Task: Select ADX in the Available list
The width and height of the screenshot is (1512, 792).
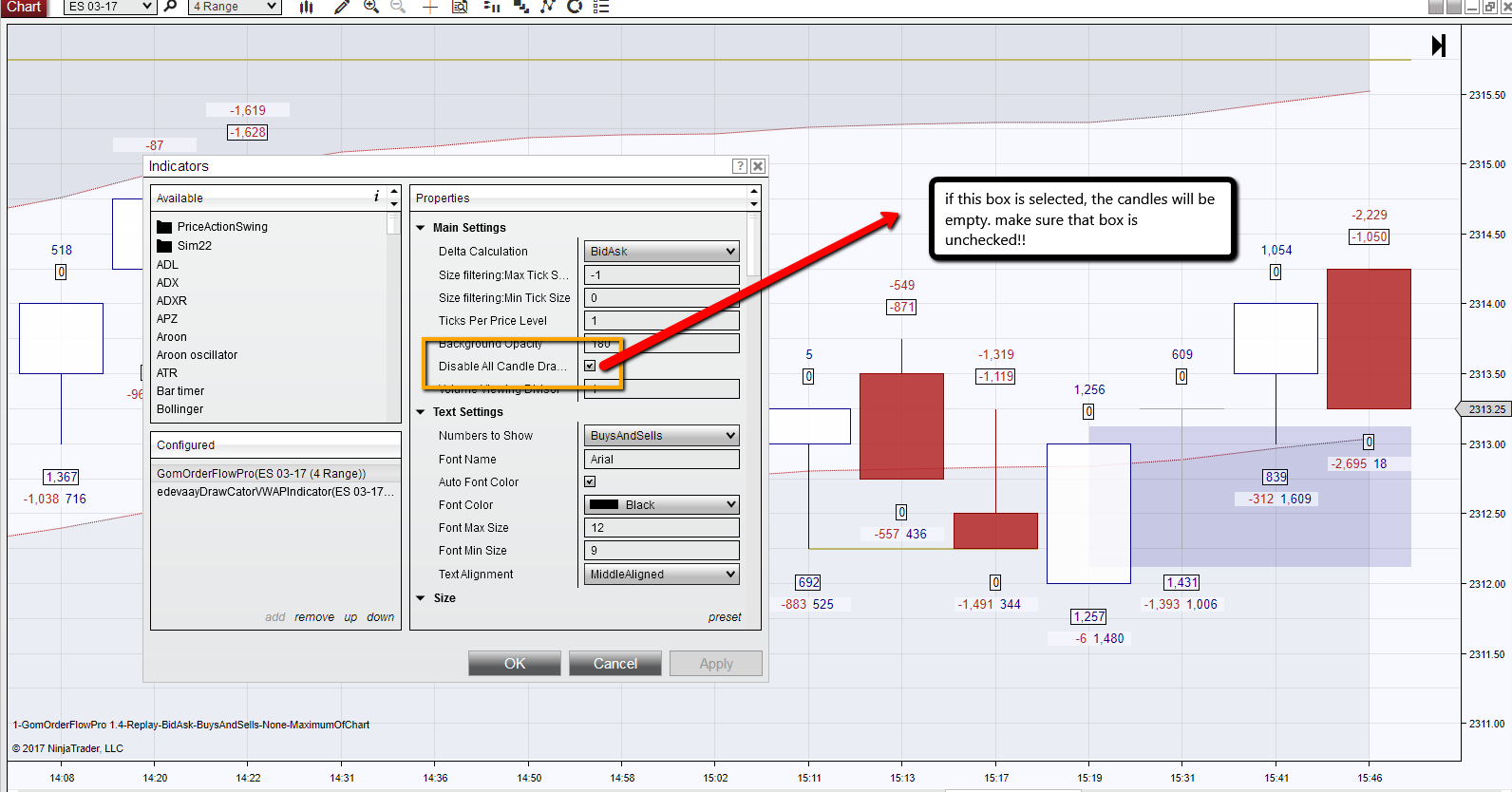Action: (x=168, y=283)
